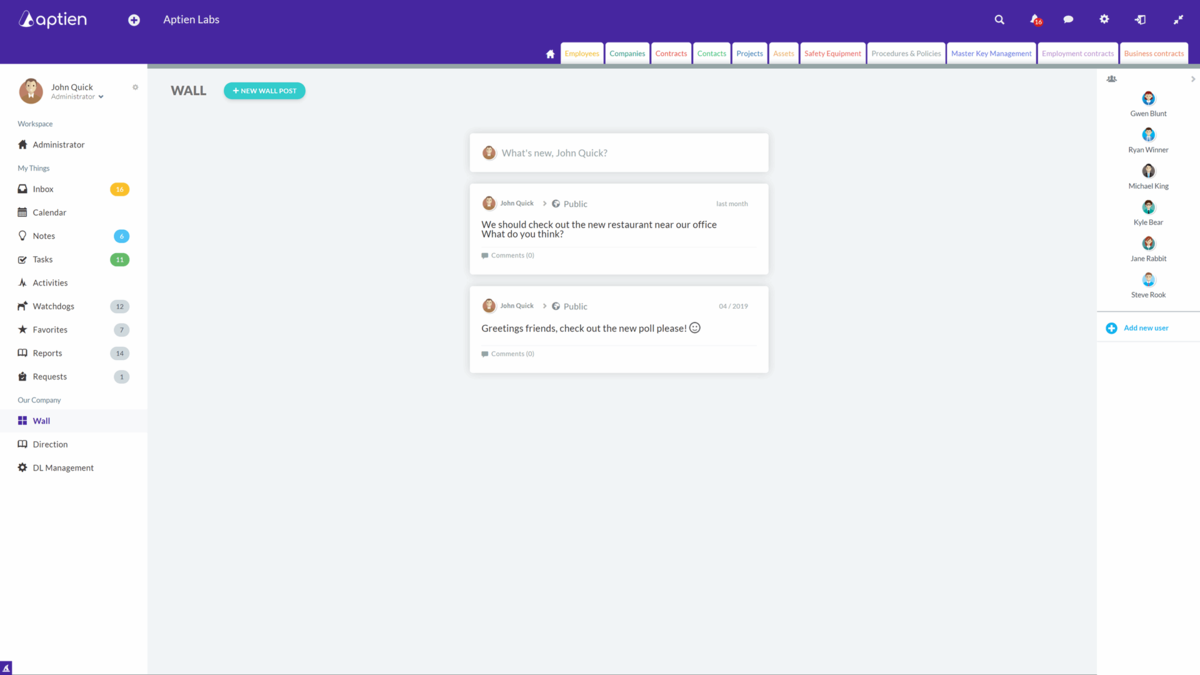1200x675 pixels.
Task: Switch to the Business contracts tab
Action: tap(1154, 54)
